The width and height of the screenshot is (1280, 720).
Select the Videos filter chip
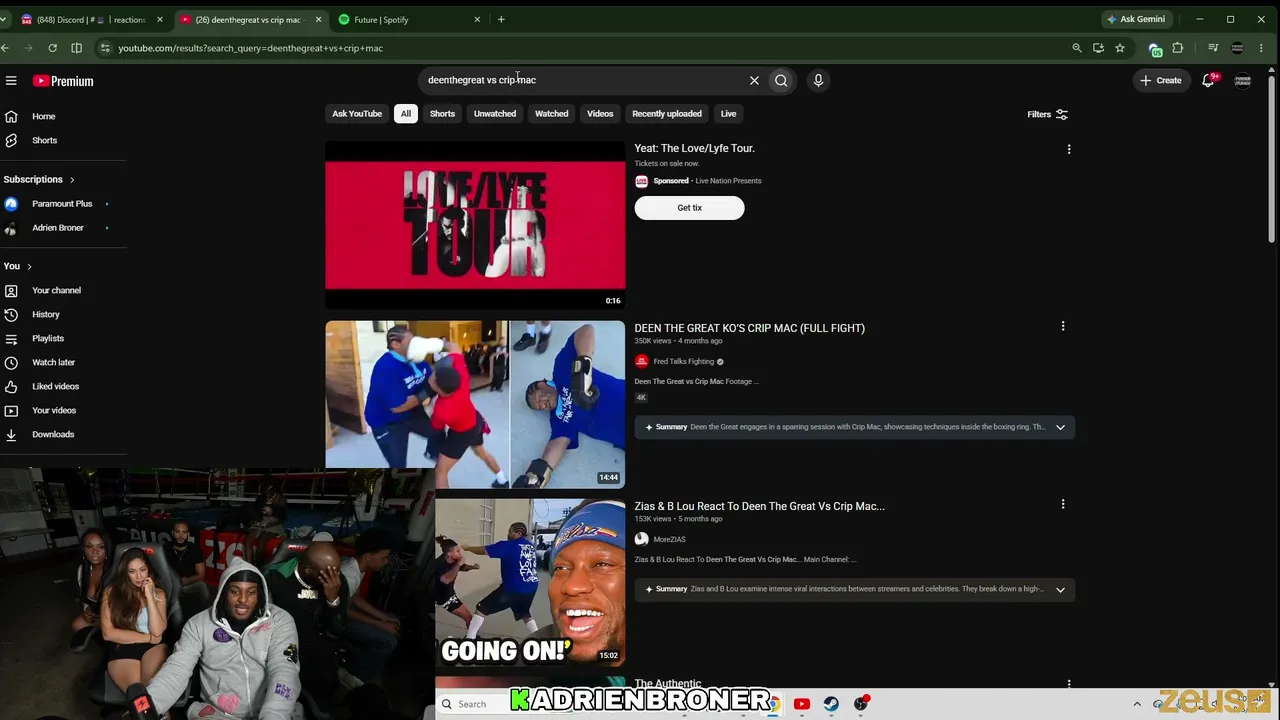click(x=600, y=114)
